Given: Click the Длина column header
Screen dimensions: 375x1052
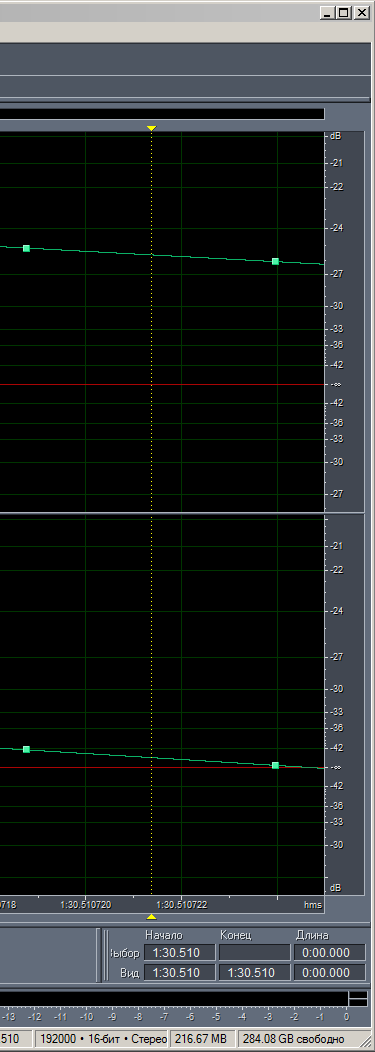Looking at the screenshot, I should tap(312, 935).
